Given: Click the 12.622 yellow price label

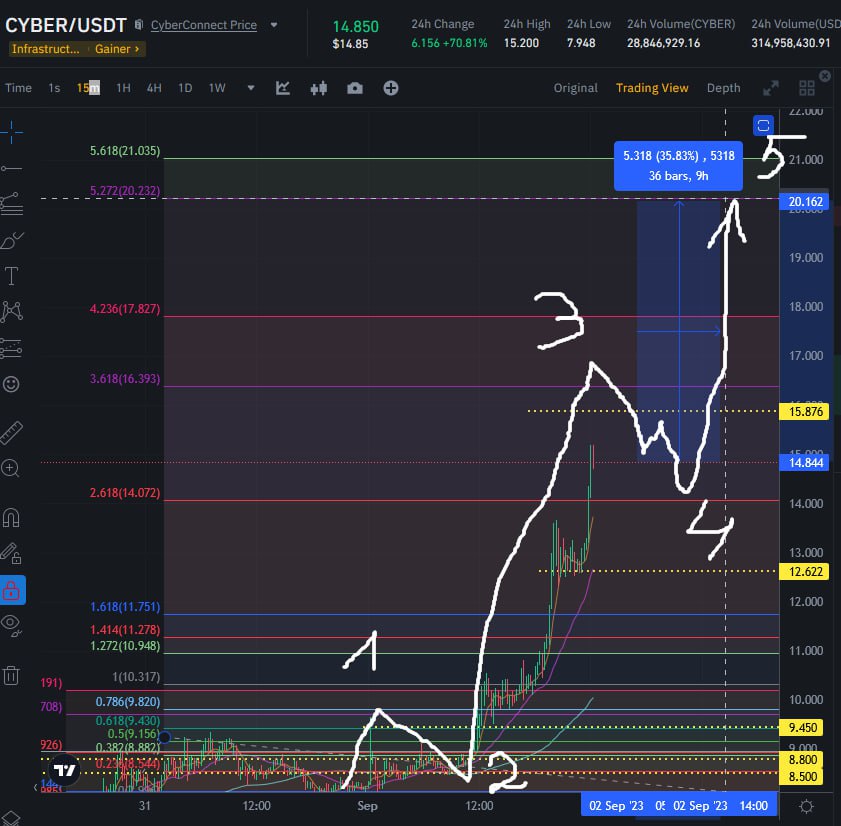Looking at the screenshot, I should click(x=805, y=571).
